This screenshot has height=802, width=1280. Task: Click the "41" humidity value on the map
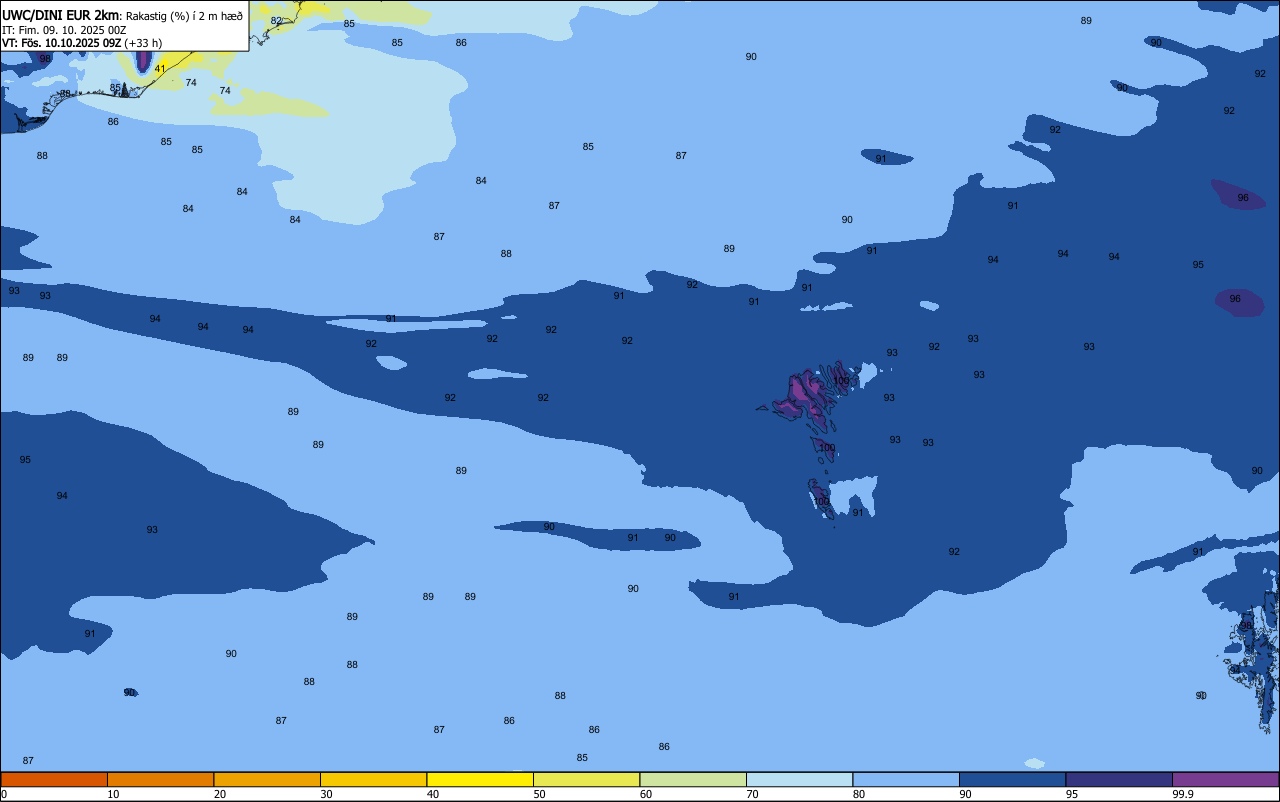tap(160, 69)
